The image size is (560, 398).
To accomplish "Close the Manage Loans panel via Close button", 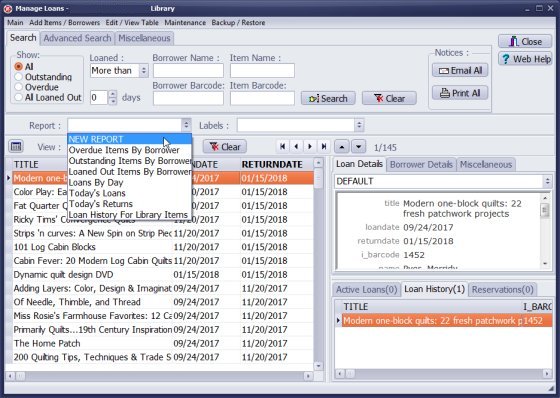I will point(525,41).
